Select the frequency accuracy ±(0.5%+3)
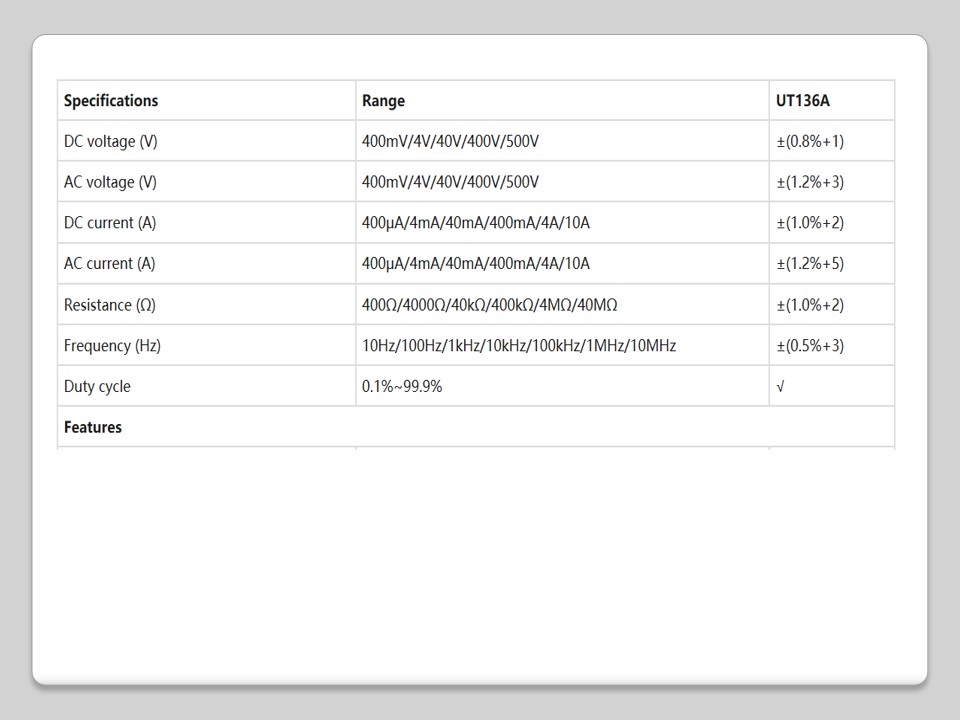Viewport: 960px width, 720px height. point(810,346)
